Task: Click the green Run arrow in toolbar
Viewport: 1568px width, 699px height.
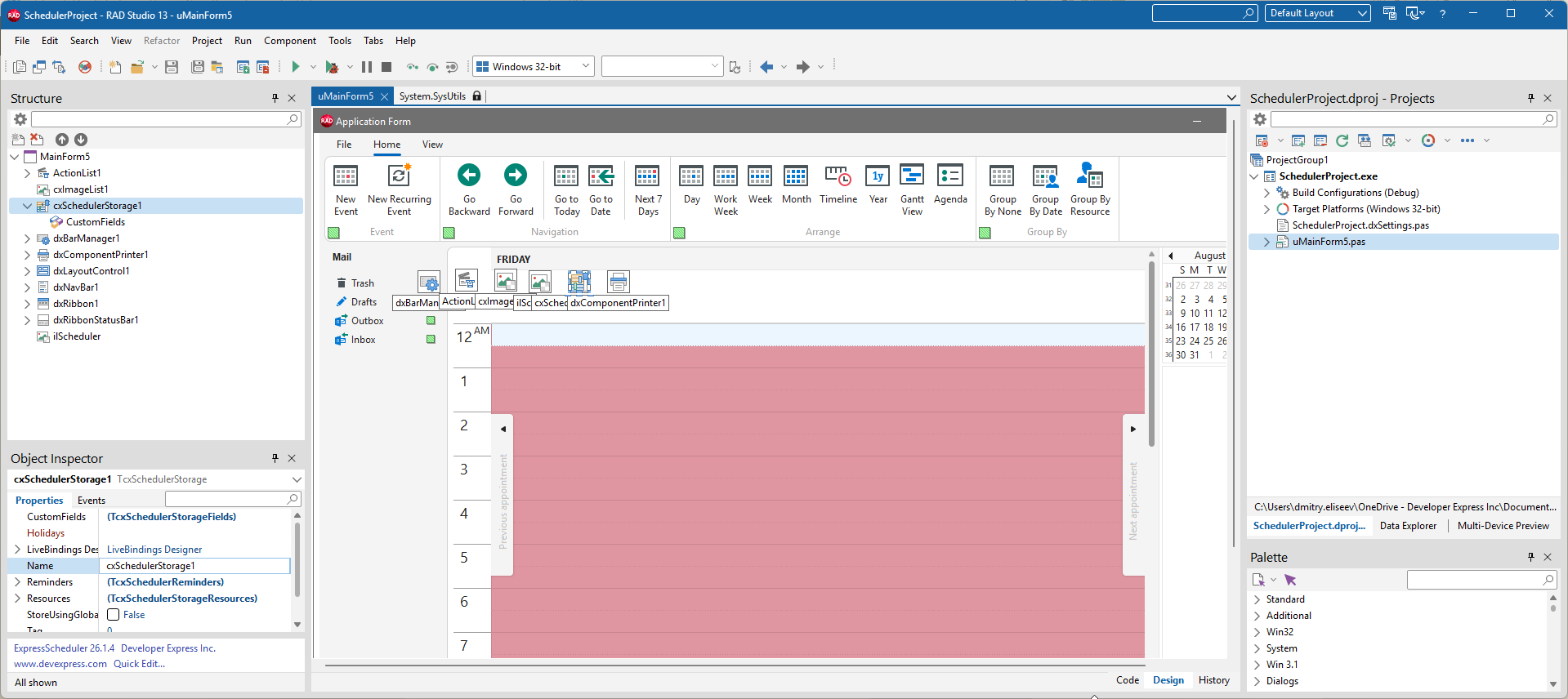Action: (296, 67)
